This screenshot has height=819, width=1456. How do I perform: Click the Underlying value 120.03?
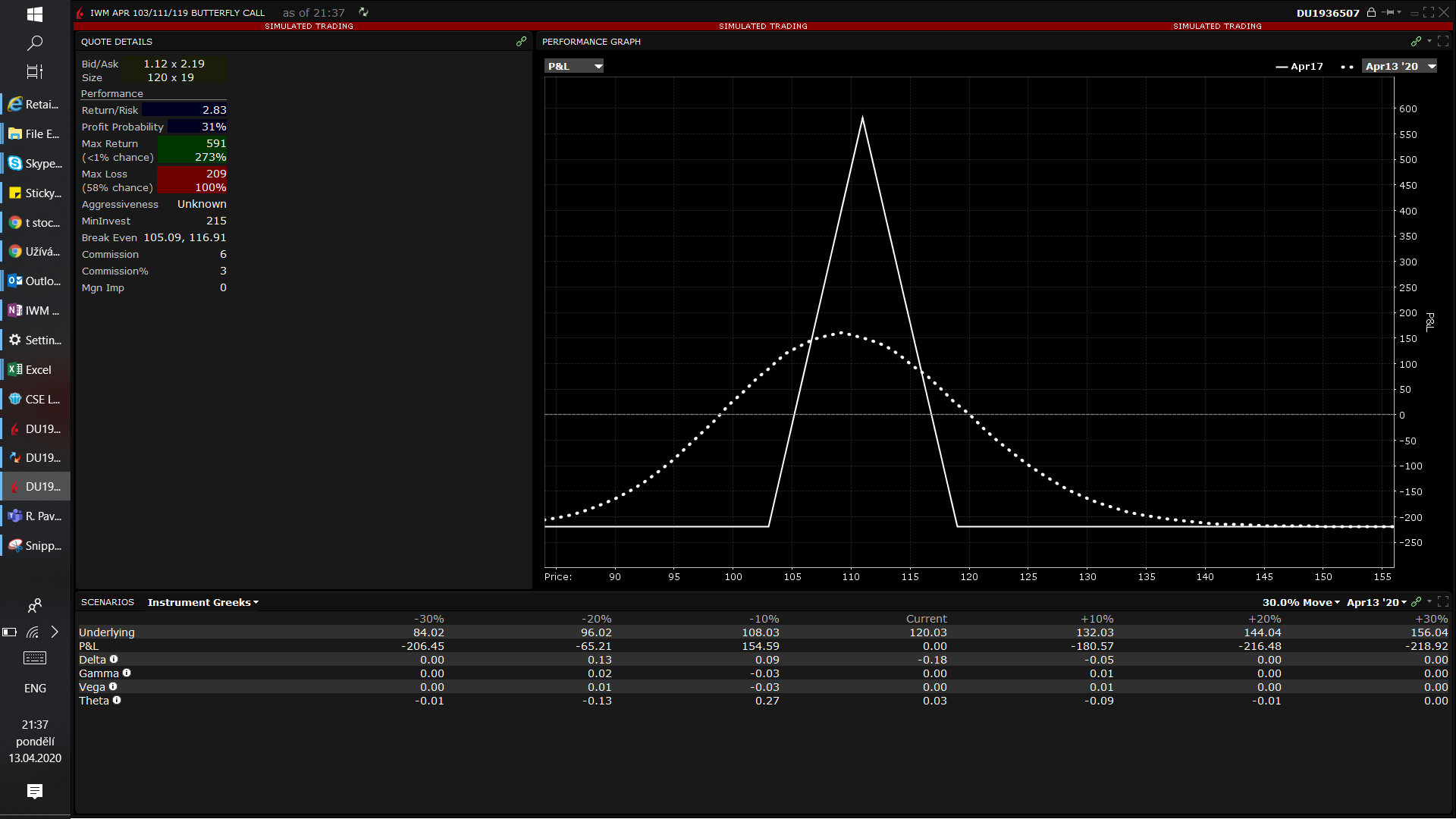pos(928,632)
